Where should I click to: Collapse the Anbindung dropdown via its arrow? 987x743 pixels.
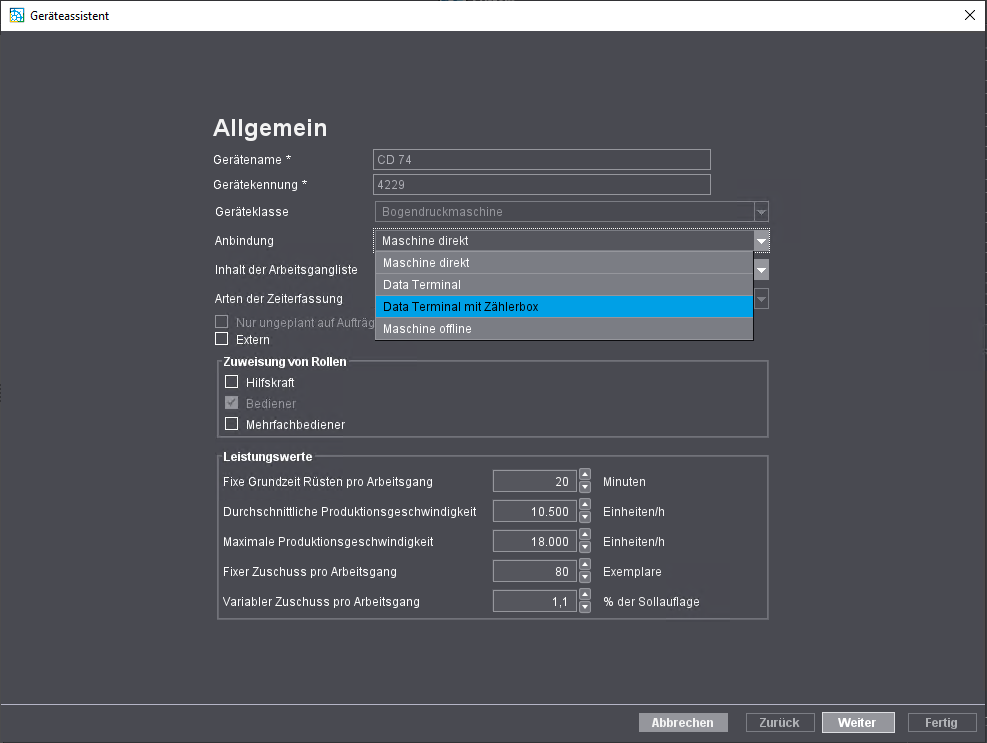[x=761, y=241]
